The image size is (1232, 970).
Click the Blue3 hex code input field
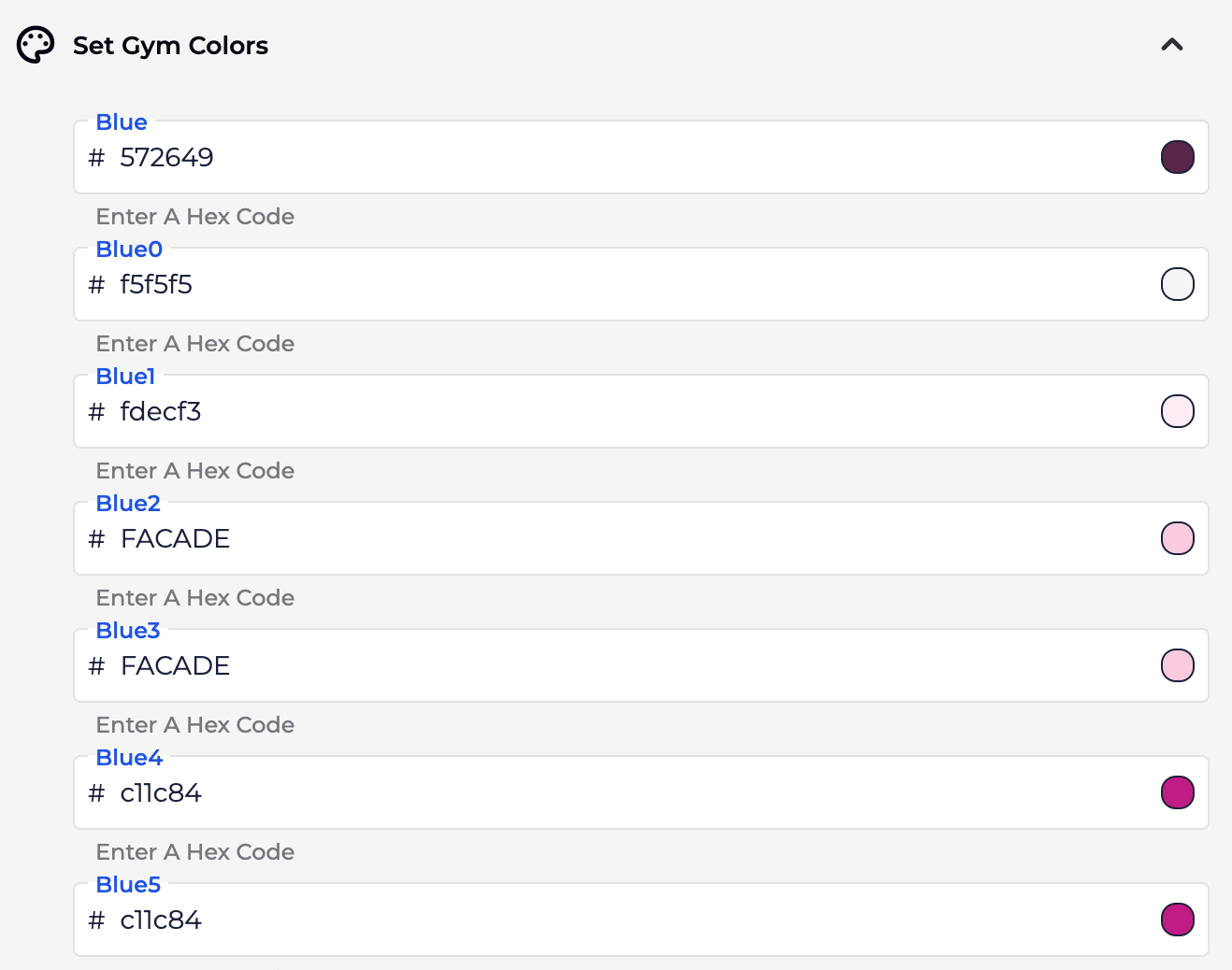(561, 665)
